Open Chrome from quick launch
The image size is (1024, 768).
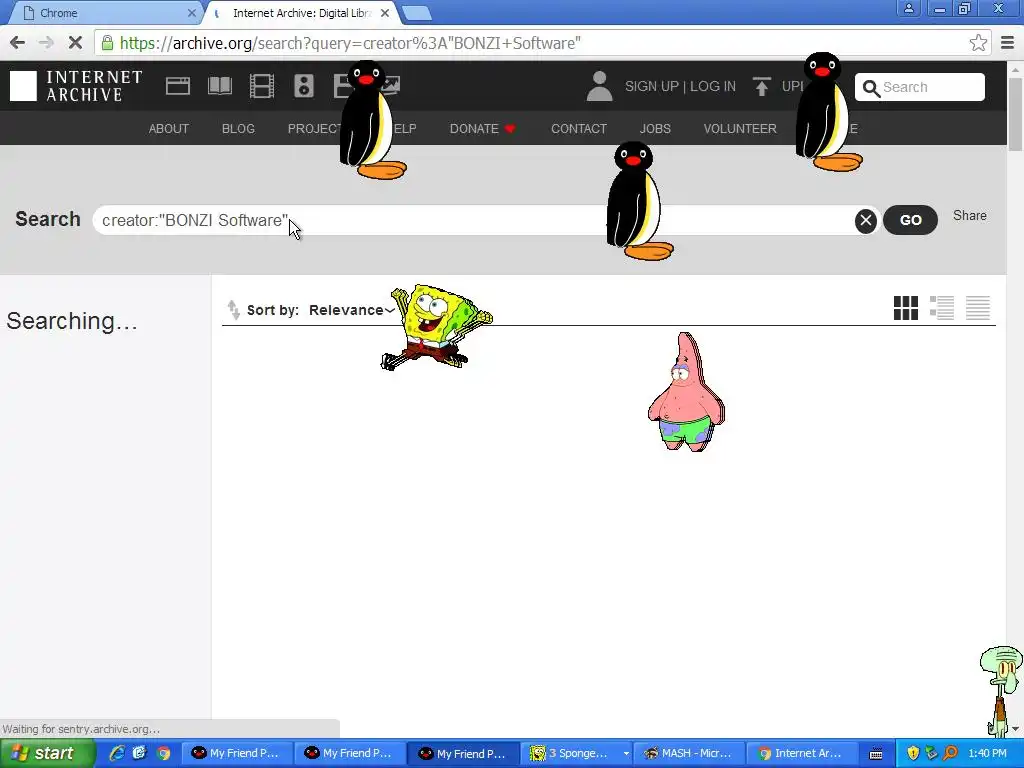coord(163,753)
